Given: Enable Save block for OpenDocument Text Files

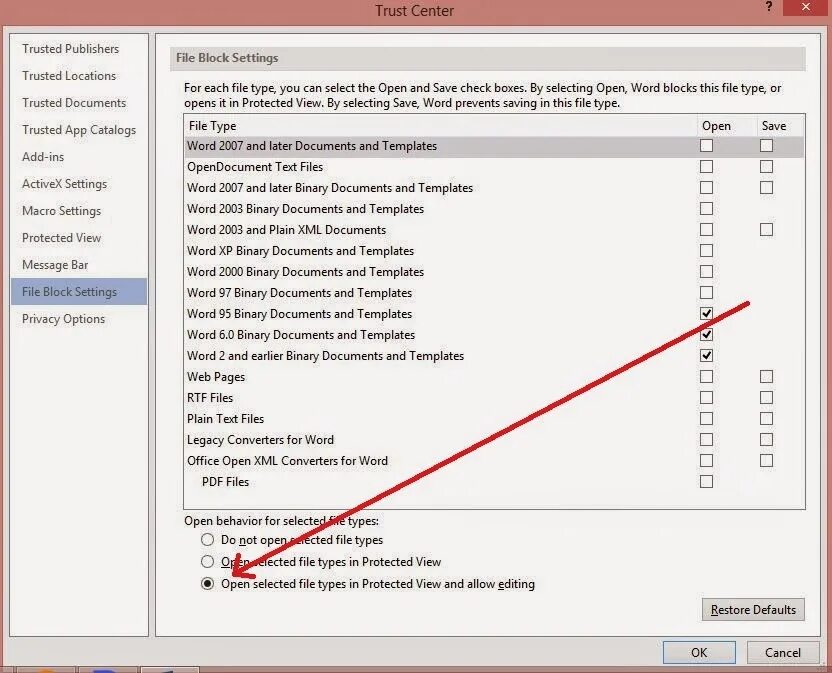Looking at the screenshot, I should (x=766, y=167).
